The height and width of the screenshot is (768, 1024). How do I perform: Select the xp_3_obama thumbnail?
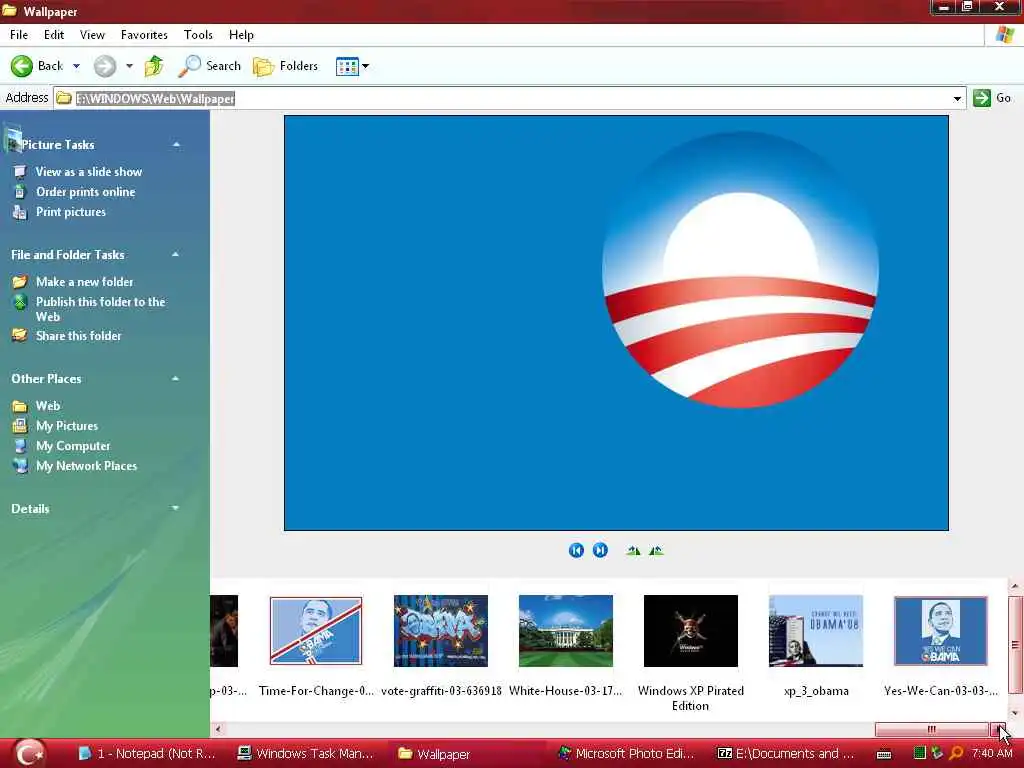[x=816, y=631]
